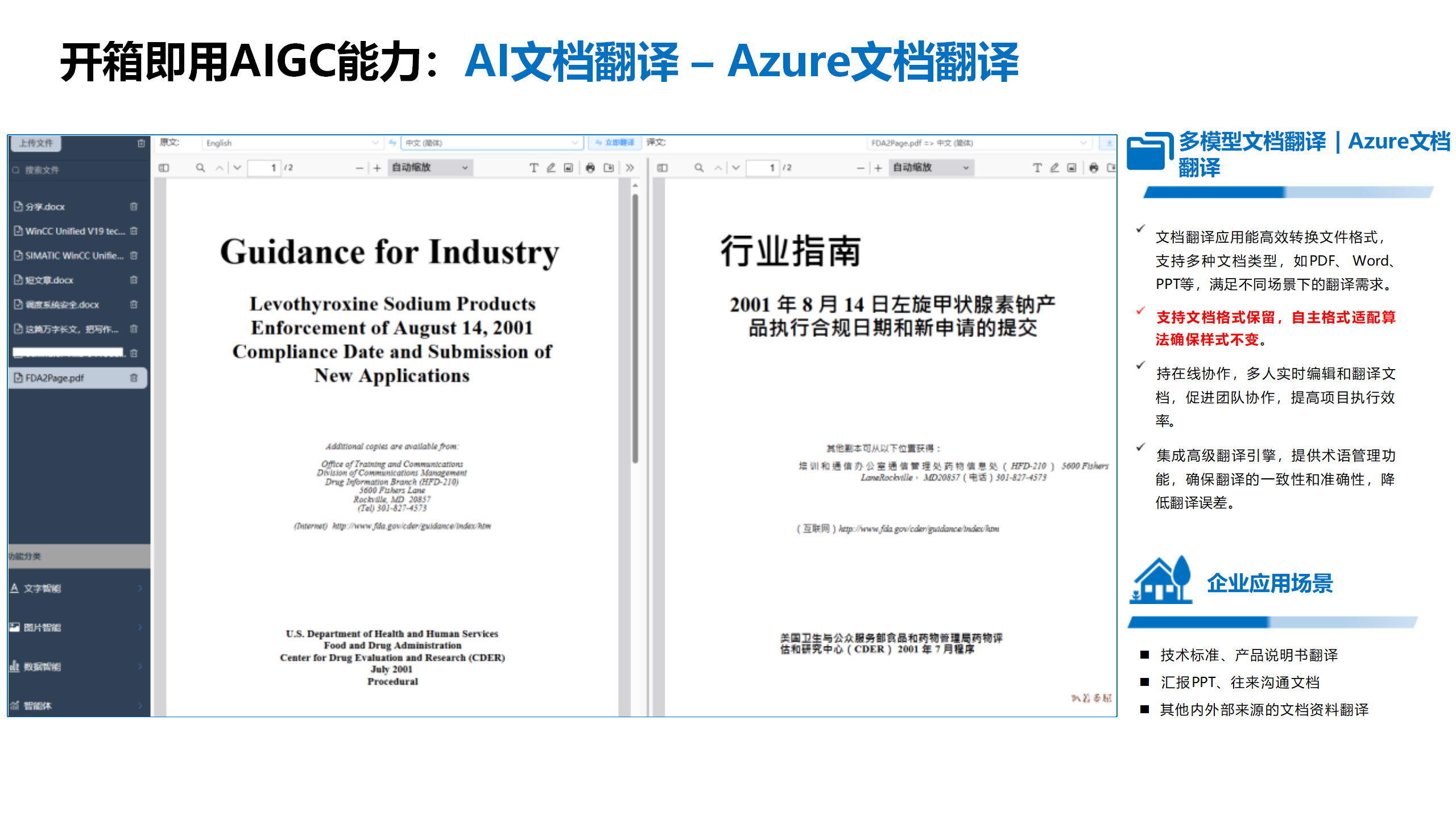Toggle sidebar in the source PDF viewer
The width and height of the screenshot is (1456, 819).
click(x=164, y=168)
